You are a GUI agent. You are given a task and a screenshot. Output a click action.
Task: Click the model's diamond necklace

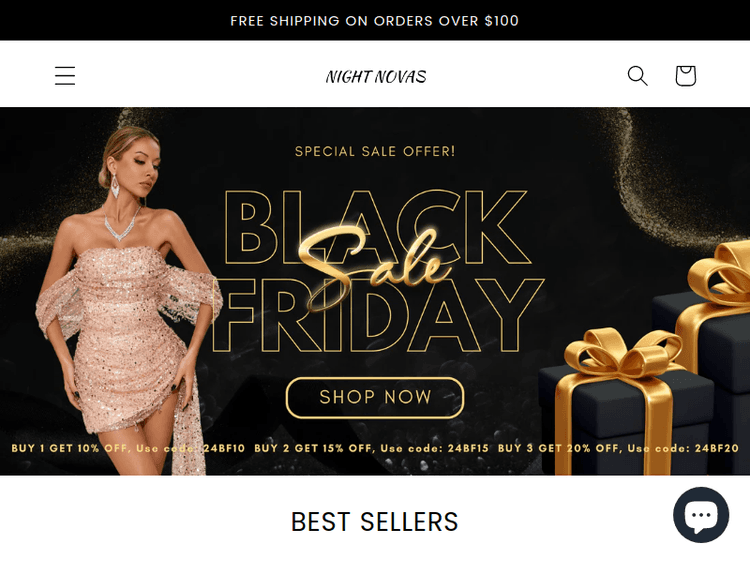121,224
